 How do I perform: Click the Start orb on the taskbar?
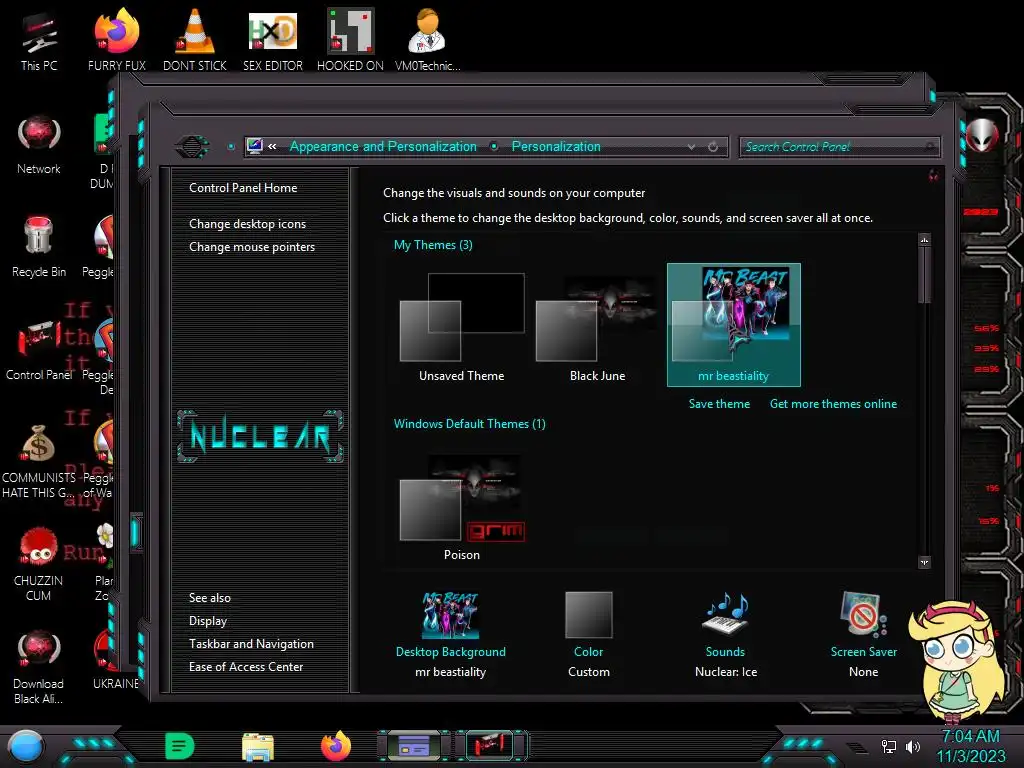pyautogui.click(x=25, y=746)
